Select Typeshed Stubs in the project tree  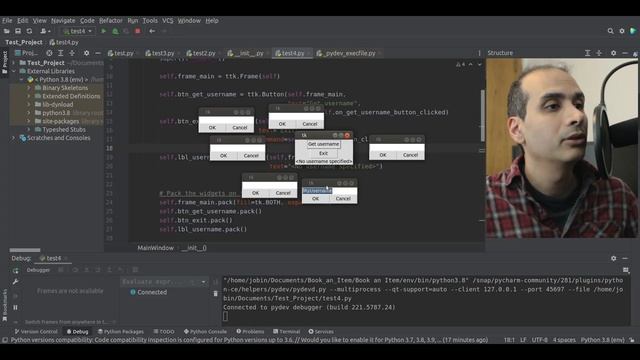pos(64,129)
